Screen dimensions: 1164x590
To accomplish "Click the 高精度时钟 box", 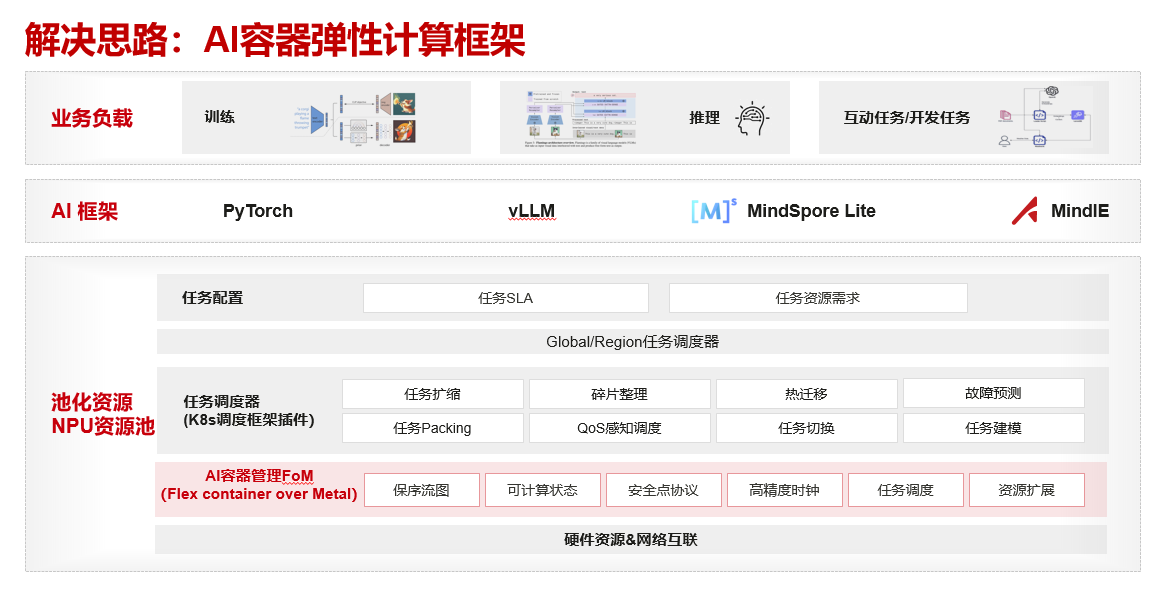I will tap(784, 490).
